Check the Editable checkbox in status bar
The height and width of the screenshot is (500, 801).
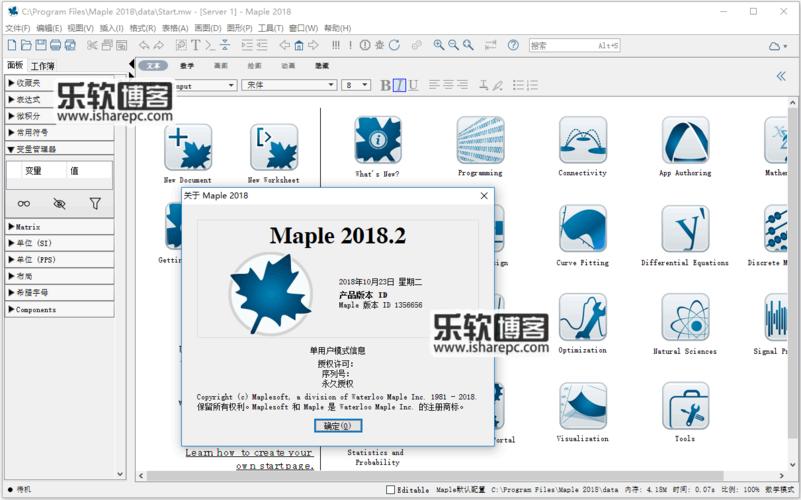pyautogui.click(x=390, y=490)
